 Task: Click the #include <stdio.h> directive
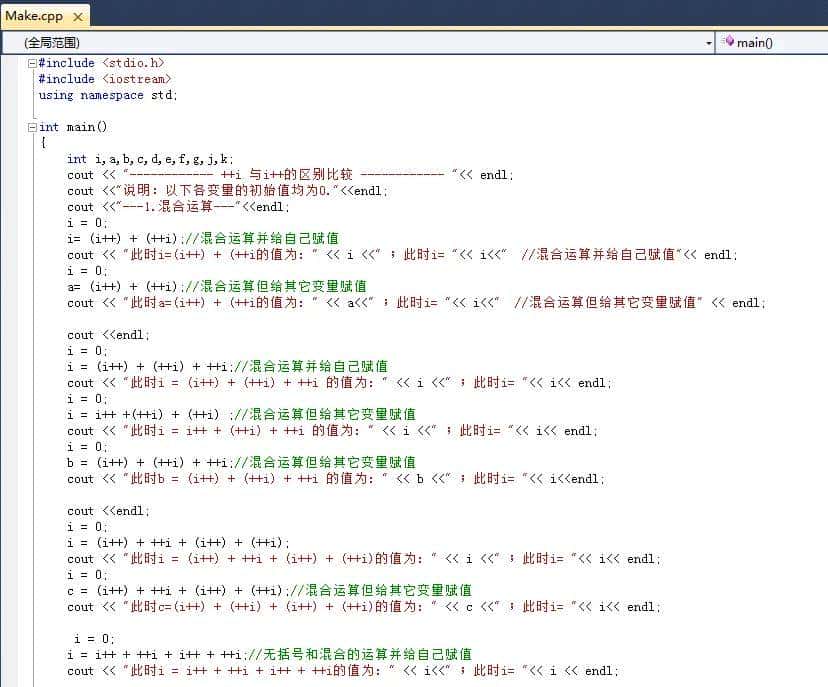[100, 62]
